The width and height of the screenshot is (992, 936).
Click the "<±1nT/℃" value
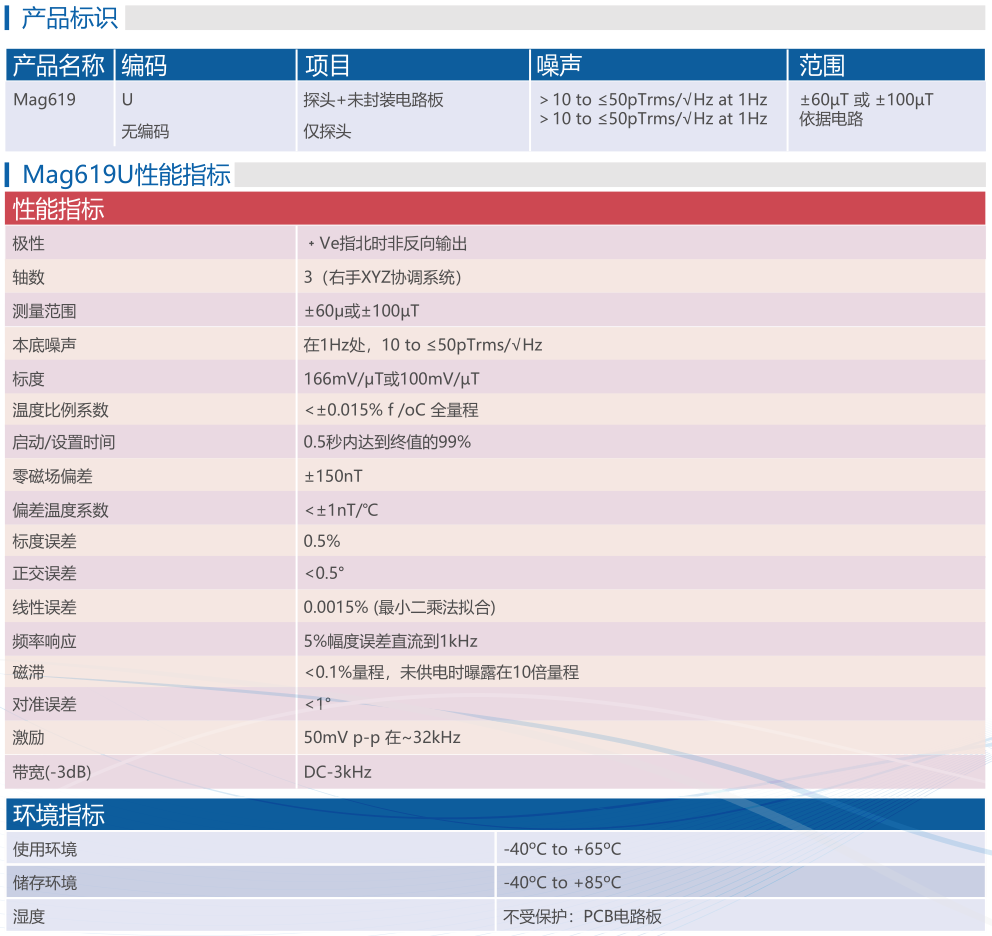click(341, 510)
